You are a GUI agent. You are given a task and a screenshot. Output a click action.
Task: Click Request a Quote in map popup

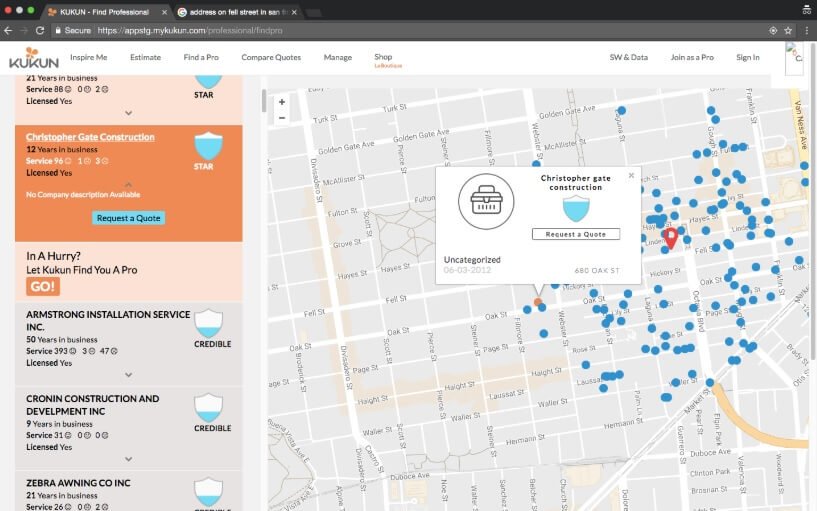(576, 234)
